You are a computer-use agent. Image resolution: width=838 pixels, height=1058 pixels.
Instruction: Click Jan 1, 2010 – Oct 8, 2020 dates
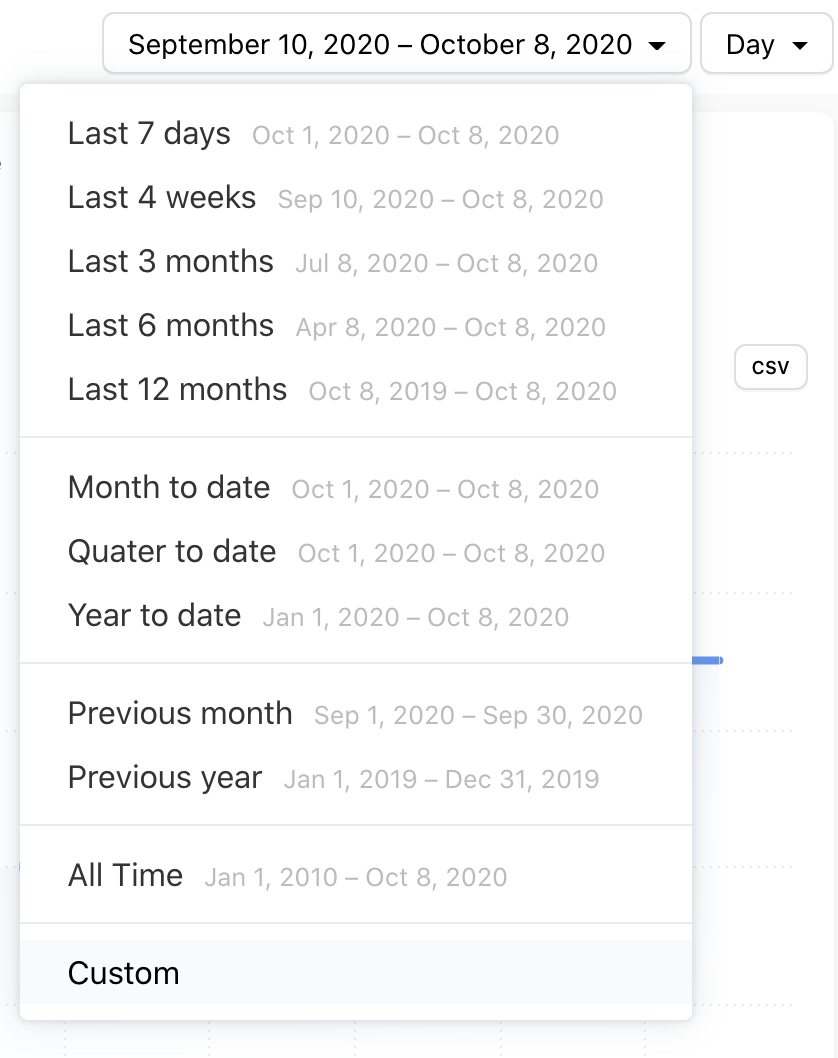pyautogui.click(x=355, y=878)
